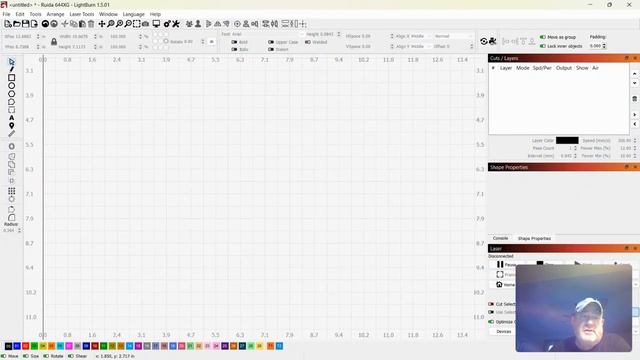Open the Window menu
Viewport: 640px width, 360px height.
click(108, 14)
